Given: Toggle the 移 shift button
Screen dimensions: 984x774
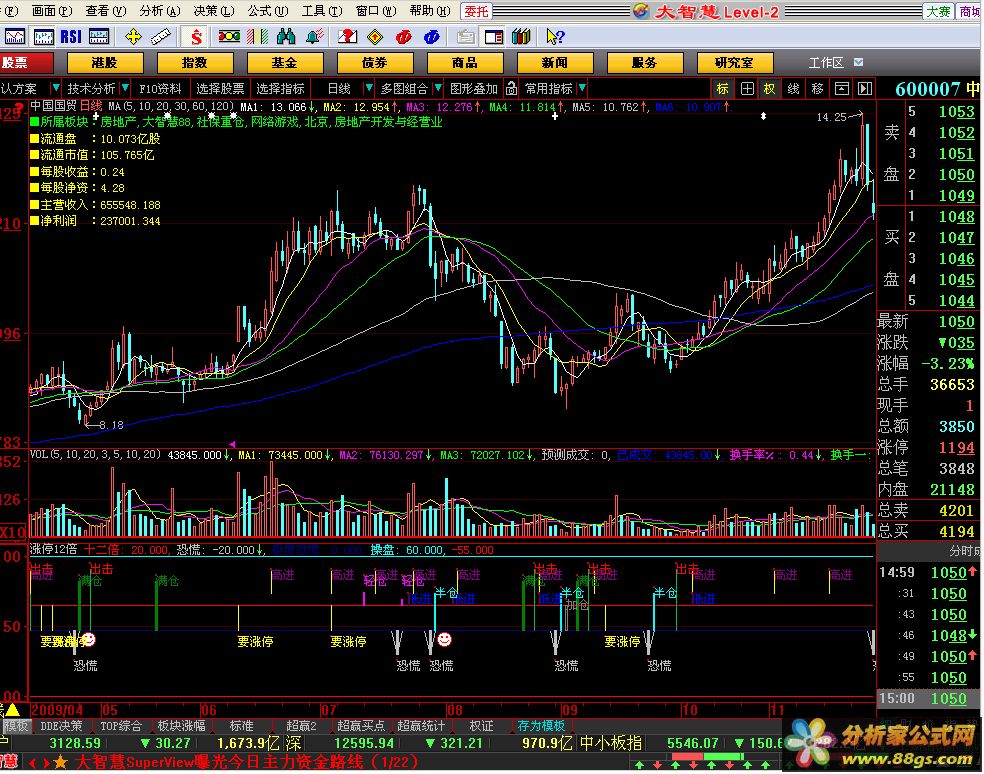Looking at the screenshot, I should pos(818,89).
